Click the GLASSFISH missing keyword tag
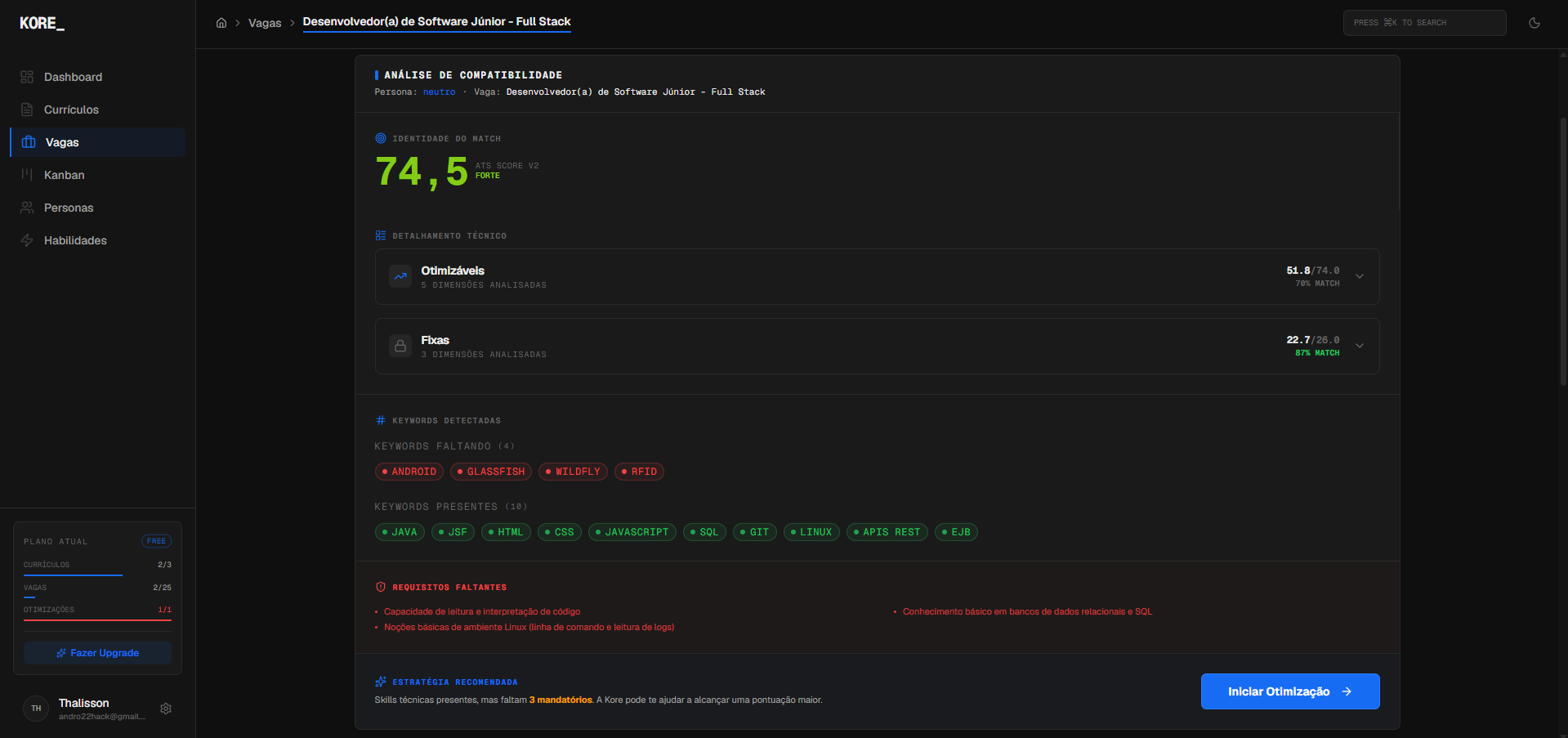Image resolution: width=1568 pixels, height=738 pixels. click(x=491, y=472)
